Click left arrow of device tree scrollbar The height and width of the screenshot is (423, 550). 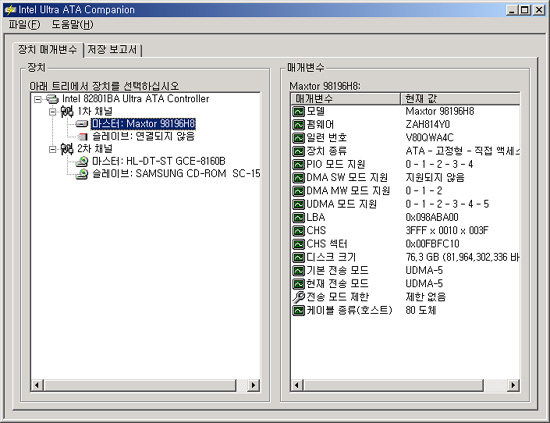37,385
